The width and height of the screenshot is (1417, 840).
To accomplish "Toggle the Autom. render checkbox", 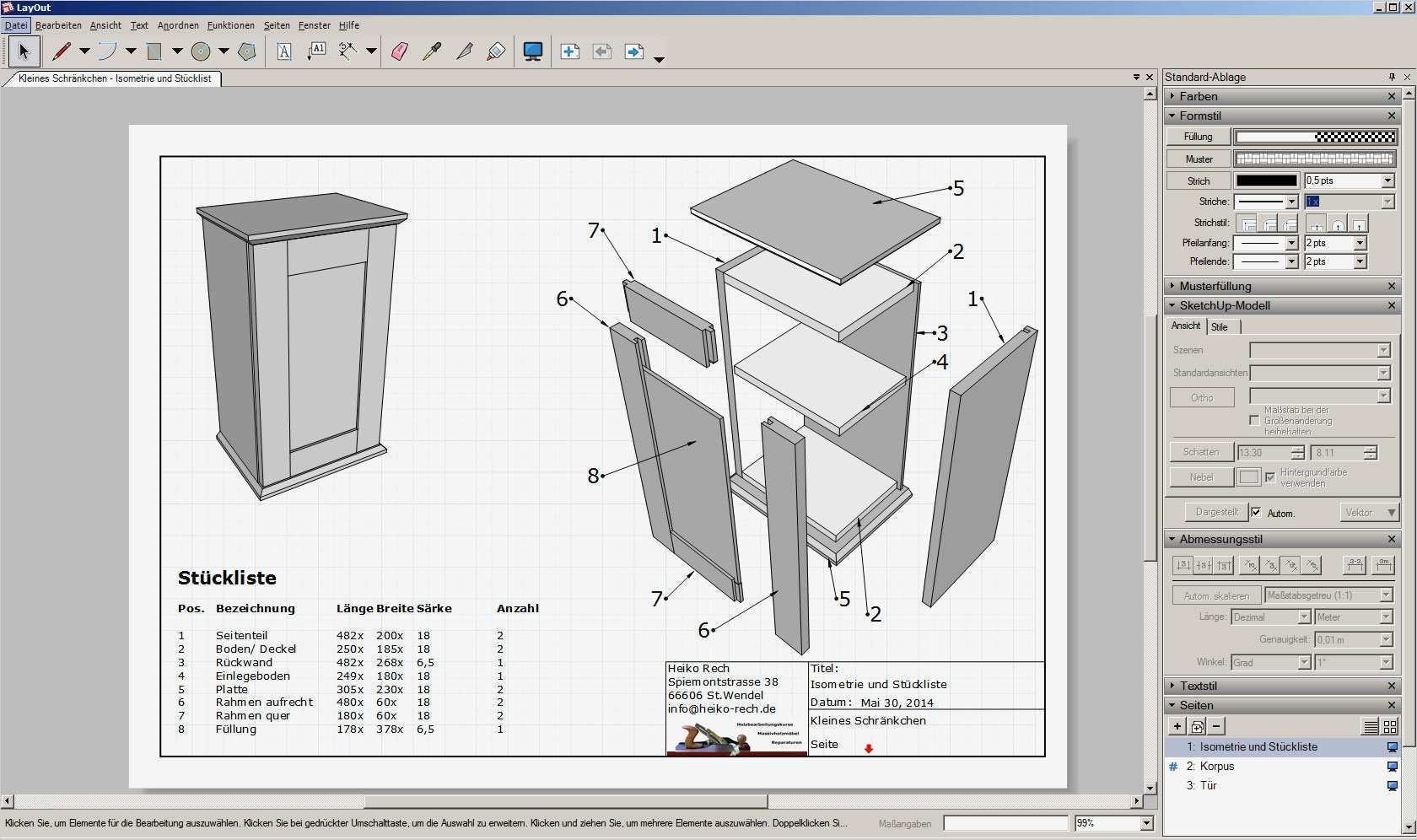I will coord(1257,513).
